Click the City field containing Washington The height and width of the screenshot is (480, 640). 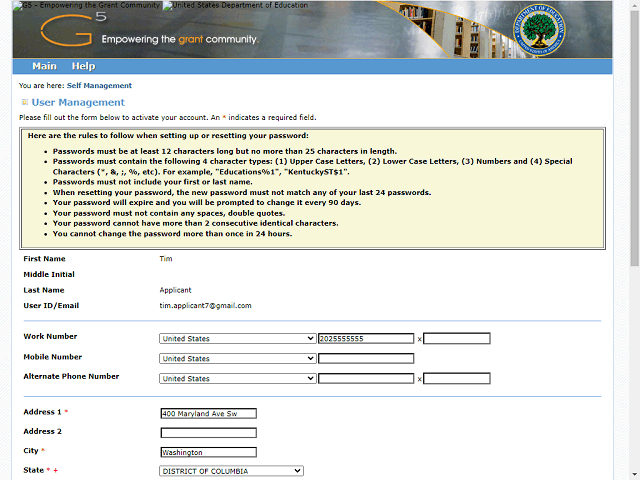208,452
